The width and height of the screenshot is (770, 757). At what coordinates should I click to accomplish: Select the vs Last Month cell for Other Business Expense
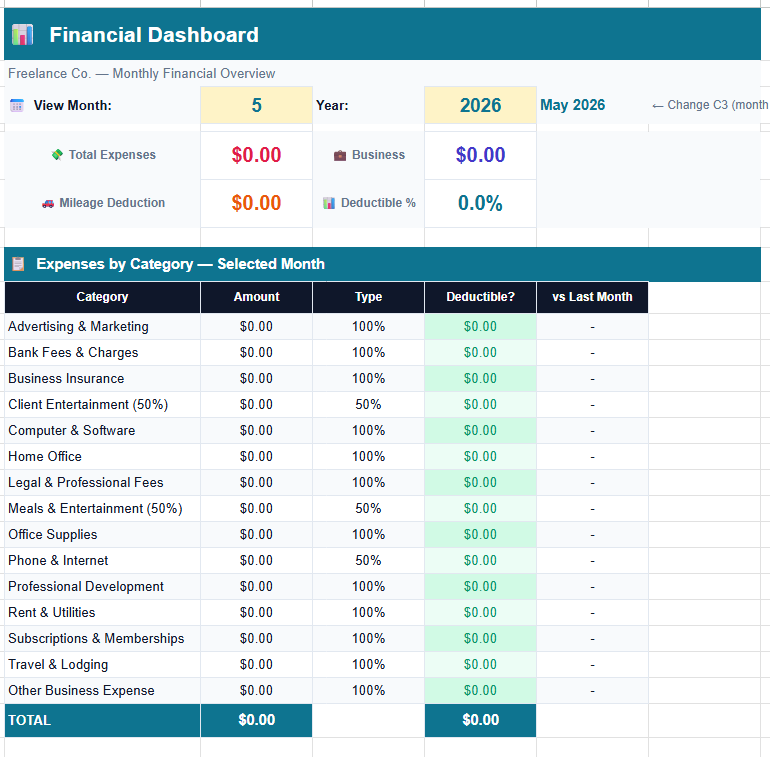click(592, 691)
